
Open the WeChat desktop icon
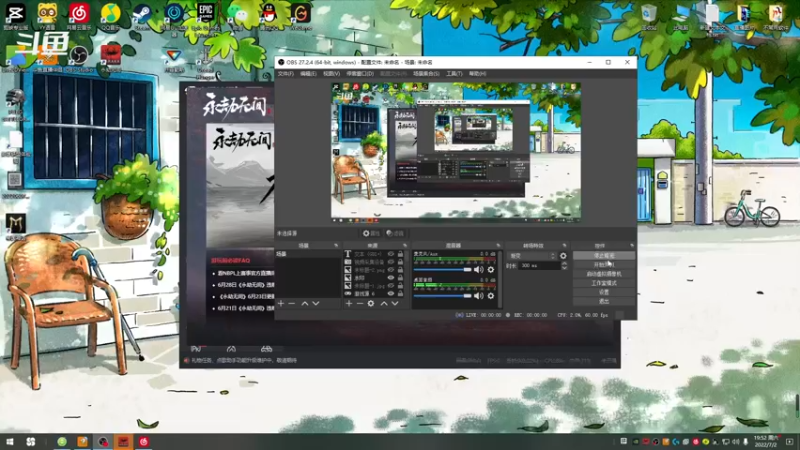click(237, 15)
